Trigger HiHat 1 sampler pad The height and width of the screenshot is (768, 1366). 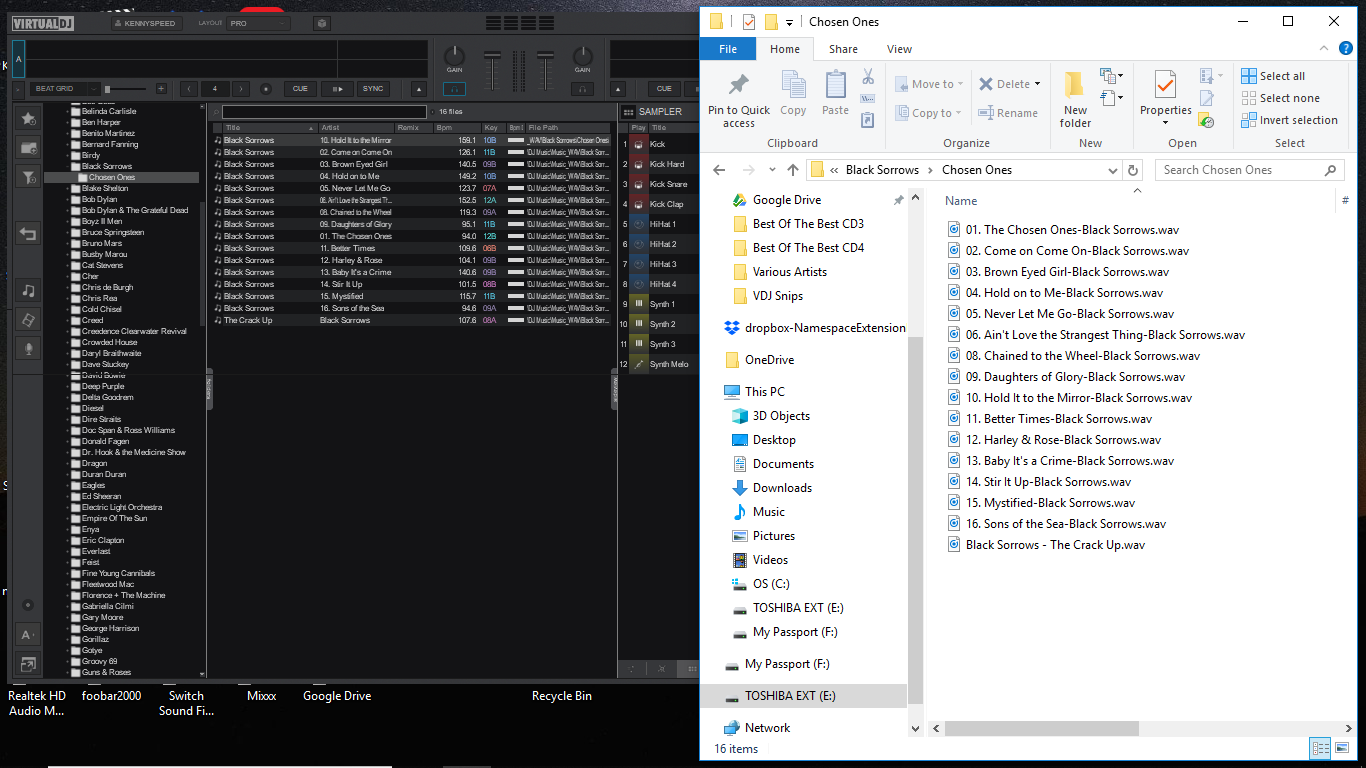pyautogui.click(x=638, y=224)
